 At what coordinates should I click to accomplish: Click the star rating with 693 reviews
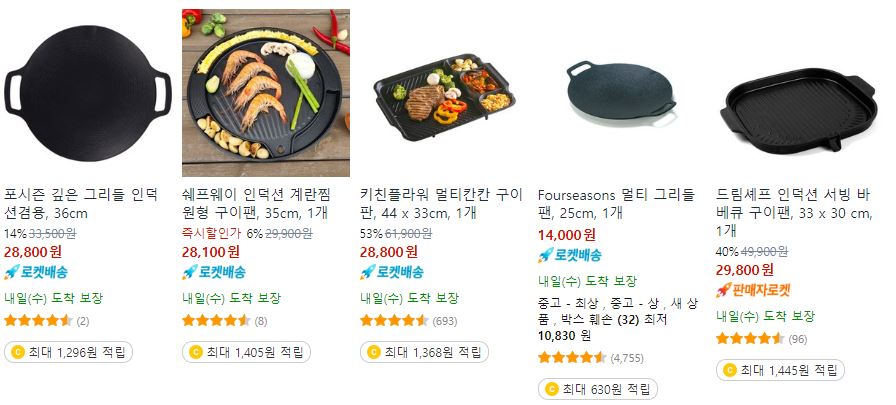394,320
